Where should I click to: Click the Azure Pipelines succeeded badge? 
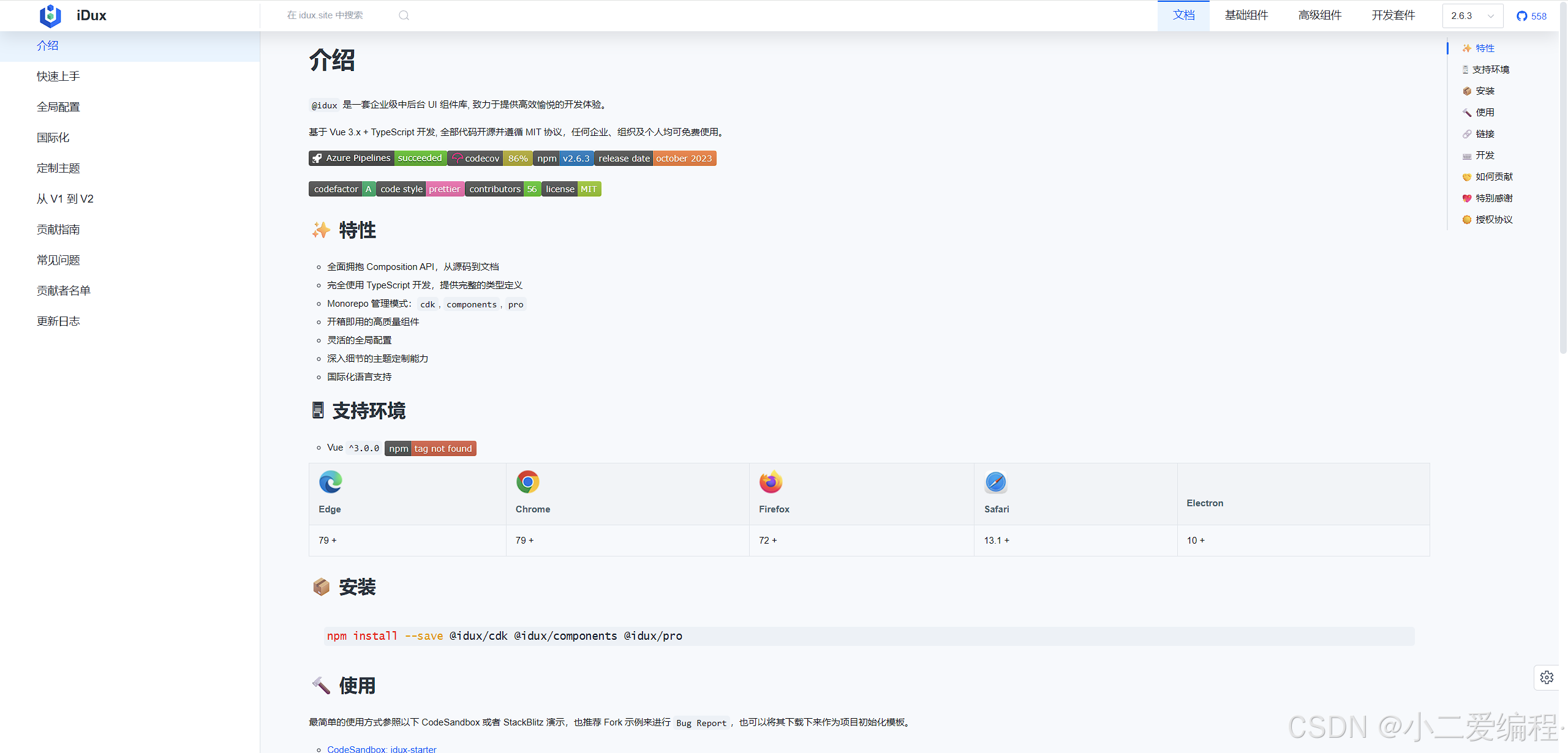pyautogui.click(x=377, y=159)
